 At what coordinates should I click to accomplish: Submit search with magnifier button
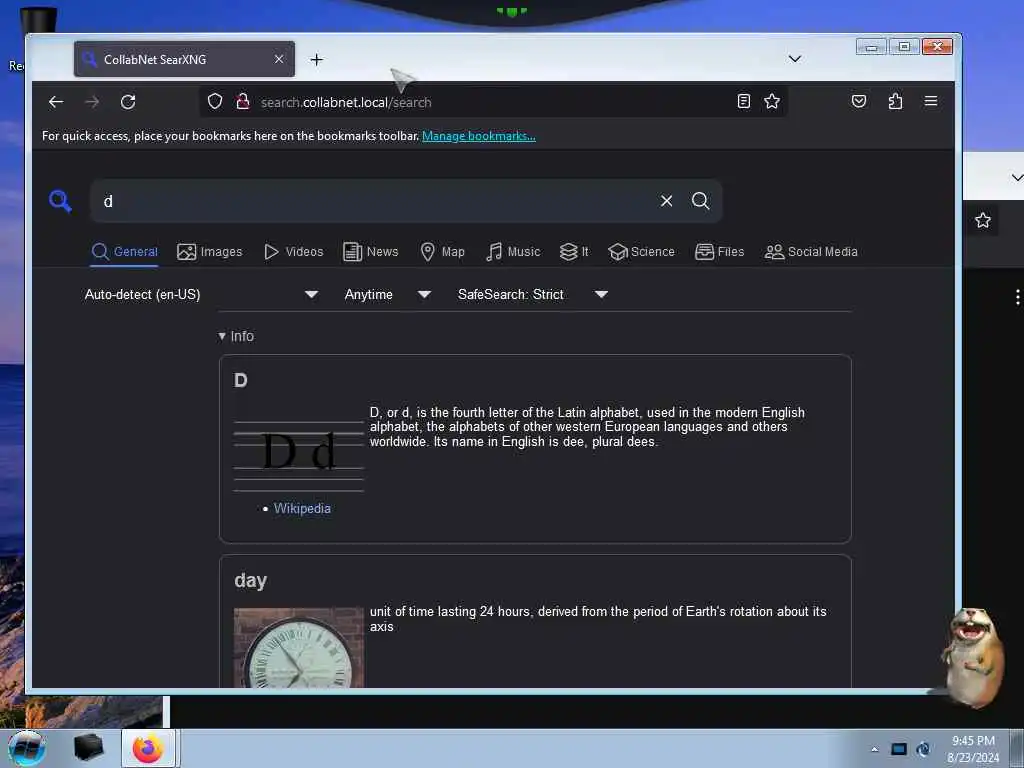coord(700,201)
